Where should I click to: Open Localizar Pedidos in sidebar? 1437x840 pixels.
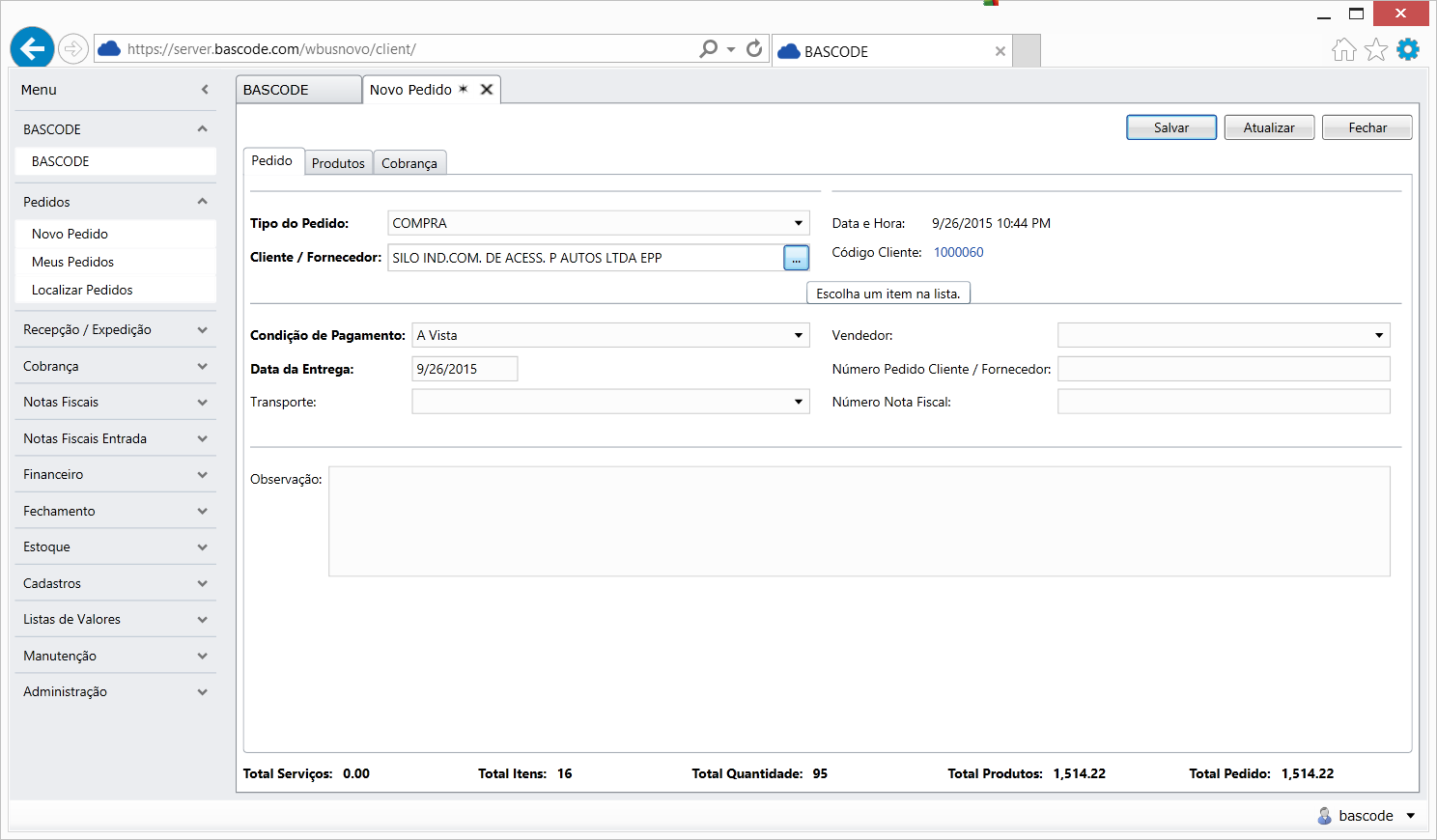116,290
